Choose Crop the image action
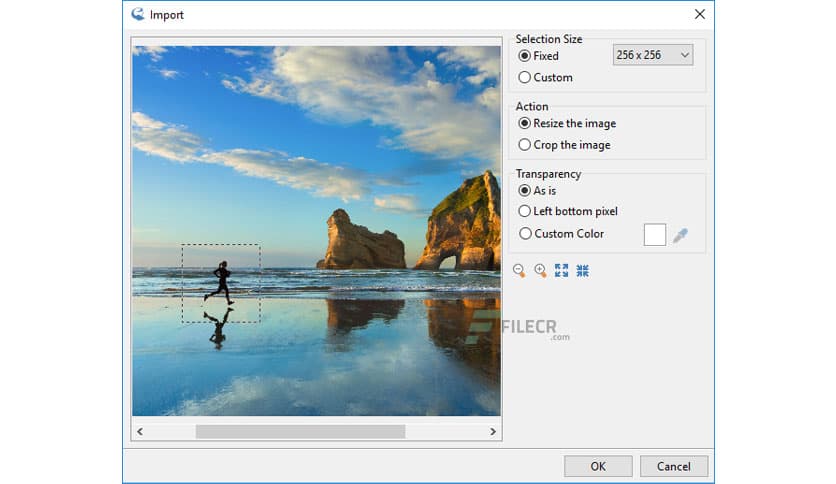This screenshot has height=484, width=836. tap(564, 144)
